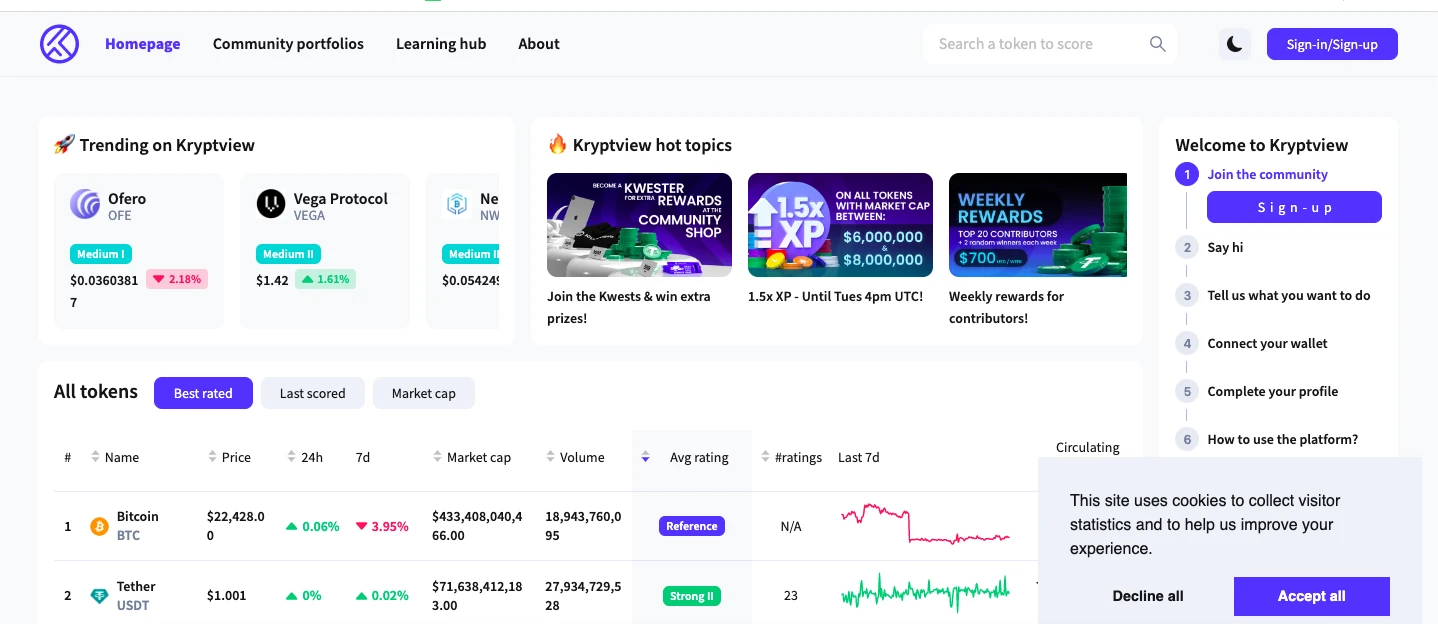Open the Weekly Rewards banner
Screen dimensions: 1438x624
pyautogui.click(x=1038, y=225)
